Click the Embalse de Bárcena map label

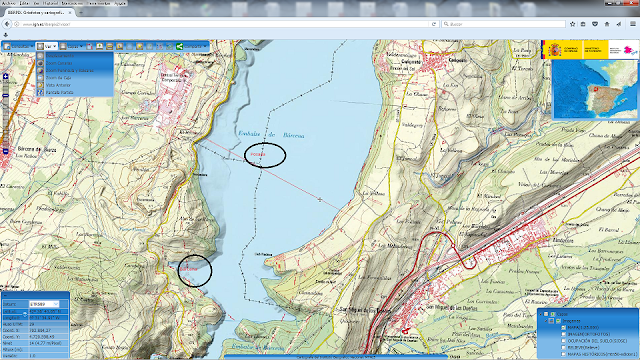[271, 134]
